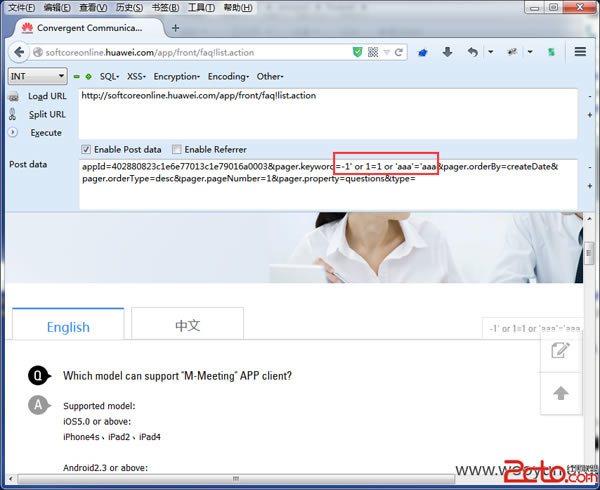The width and height of the screenshot is (600, 490).
Task: Click the undo back-arrow toolbar icon
Action: pyautogui.click(x=473, y=52)
